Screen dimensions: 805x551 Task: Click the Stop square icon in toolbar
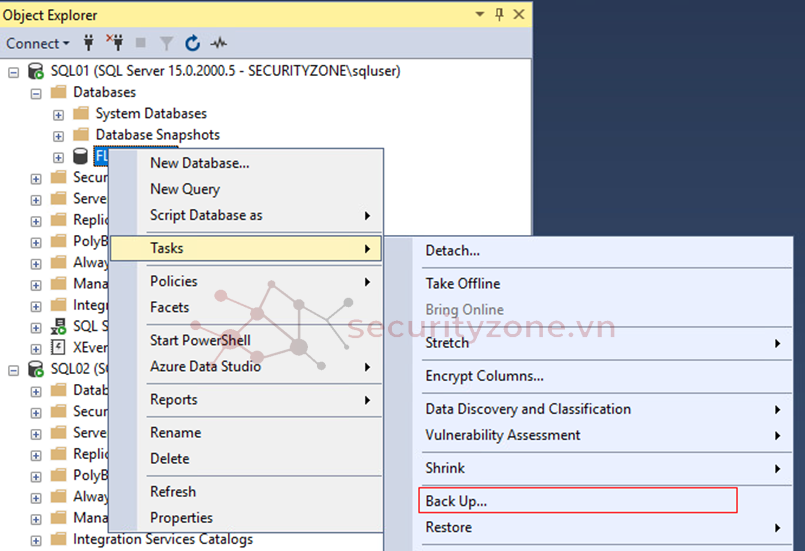click(140, 43)
